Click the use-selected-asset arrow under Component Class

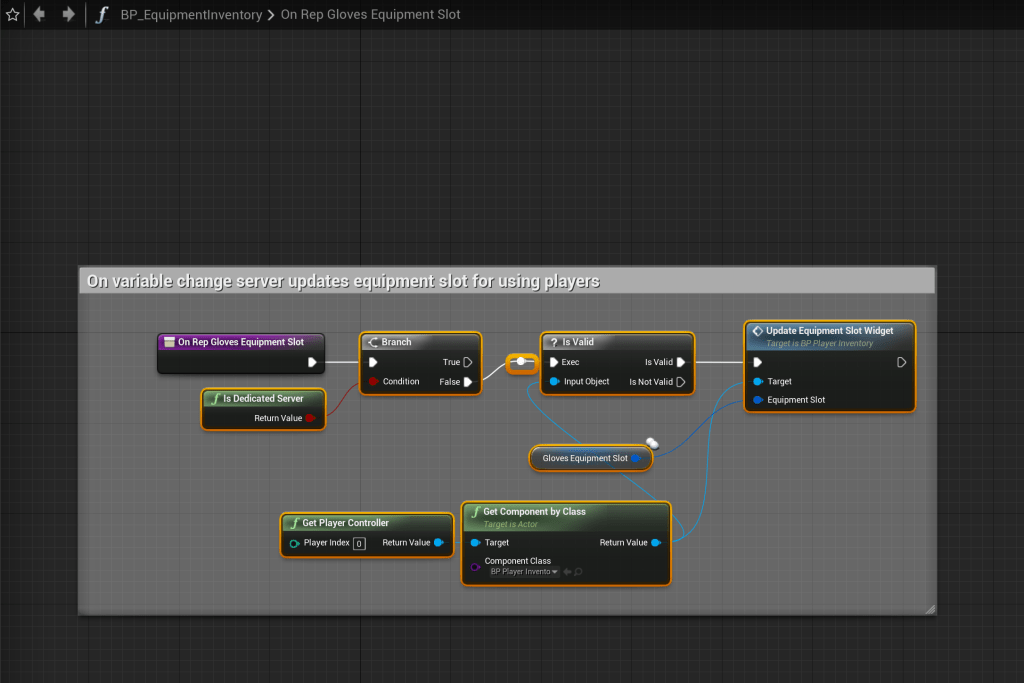point(567,572)
